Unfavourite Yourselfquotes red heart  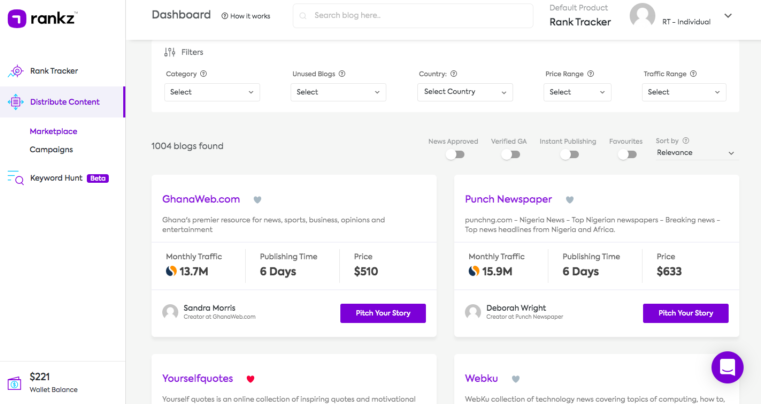251,379
